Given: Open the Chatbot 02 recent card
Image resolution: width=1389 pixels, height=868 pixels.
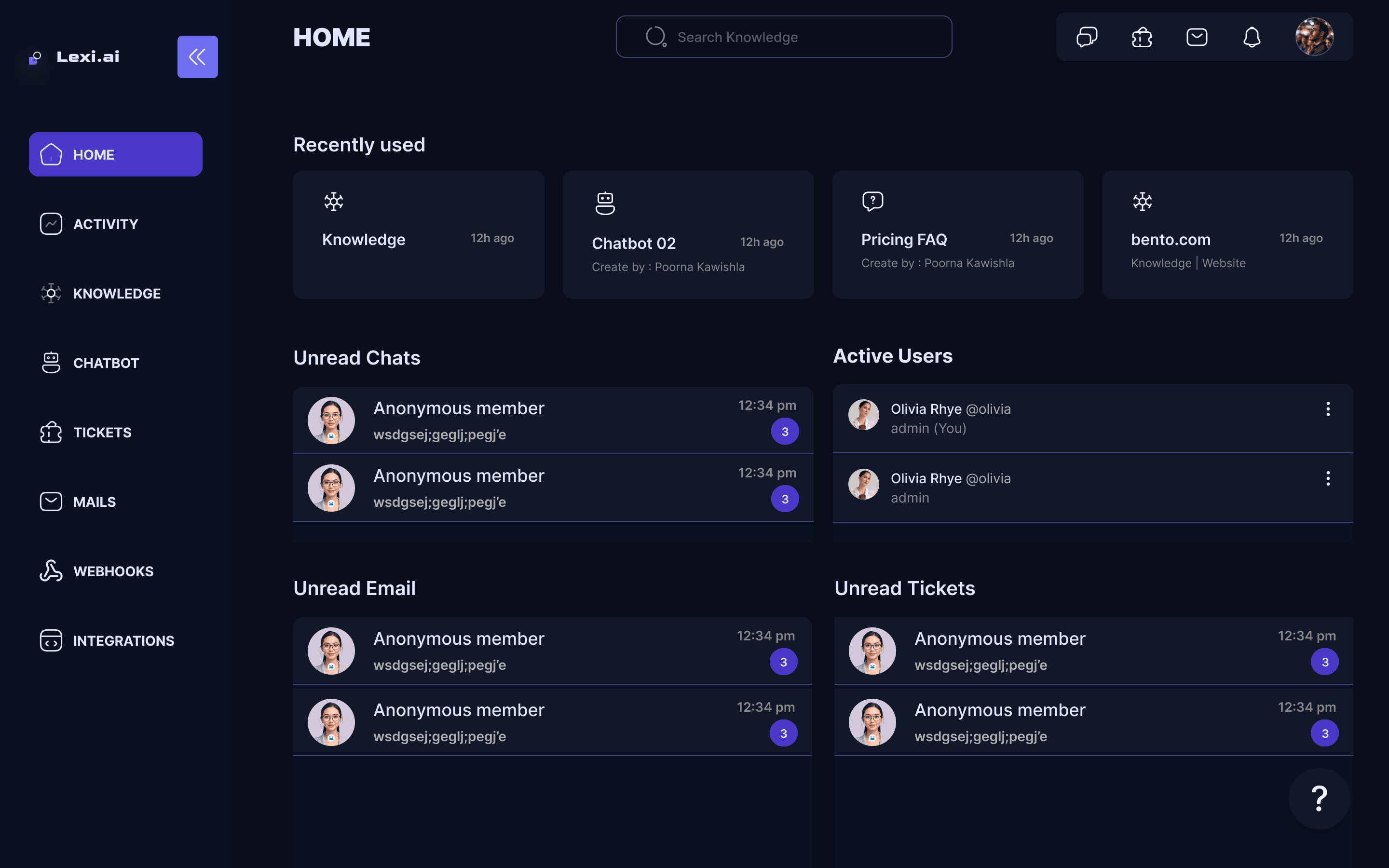Looking at the screenshot, I should (688, 234).
